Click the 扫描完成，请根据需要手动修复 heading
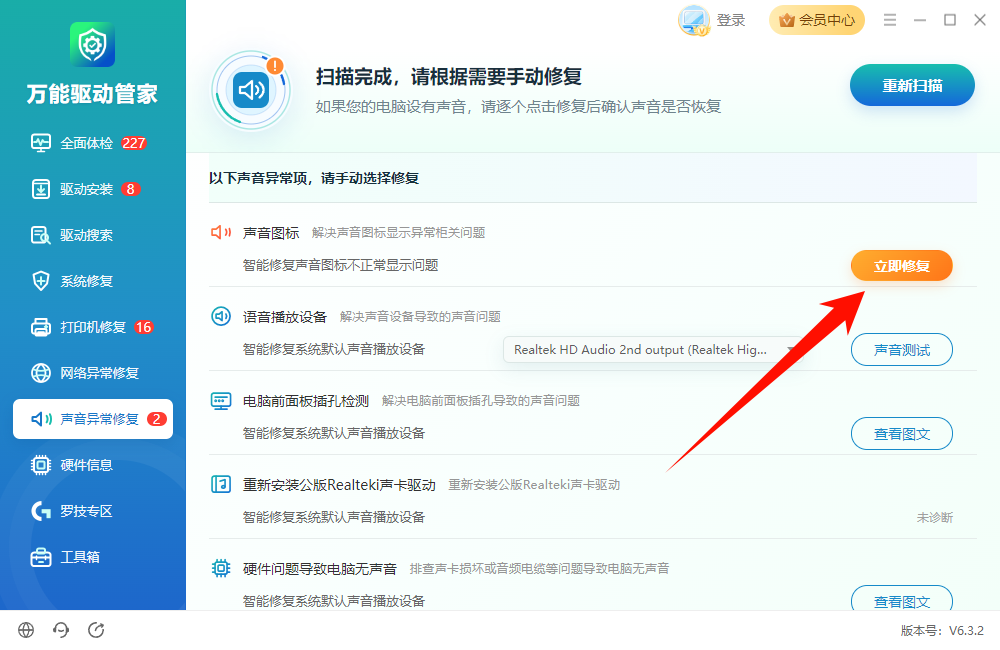 click(449, 77)
